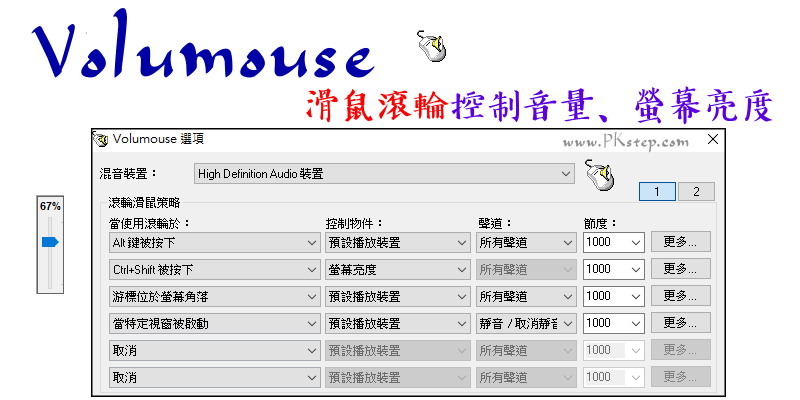This screenshot has width=800, height=400.
Task: Click the 控制物件 column header
Action: 355,223
